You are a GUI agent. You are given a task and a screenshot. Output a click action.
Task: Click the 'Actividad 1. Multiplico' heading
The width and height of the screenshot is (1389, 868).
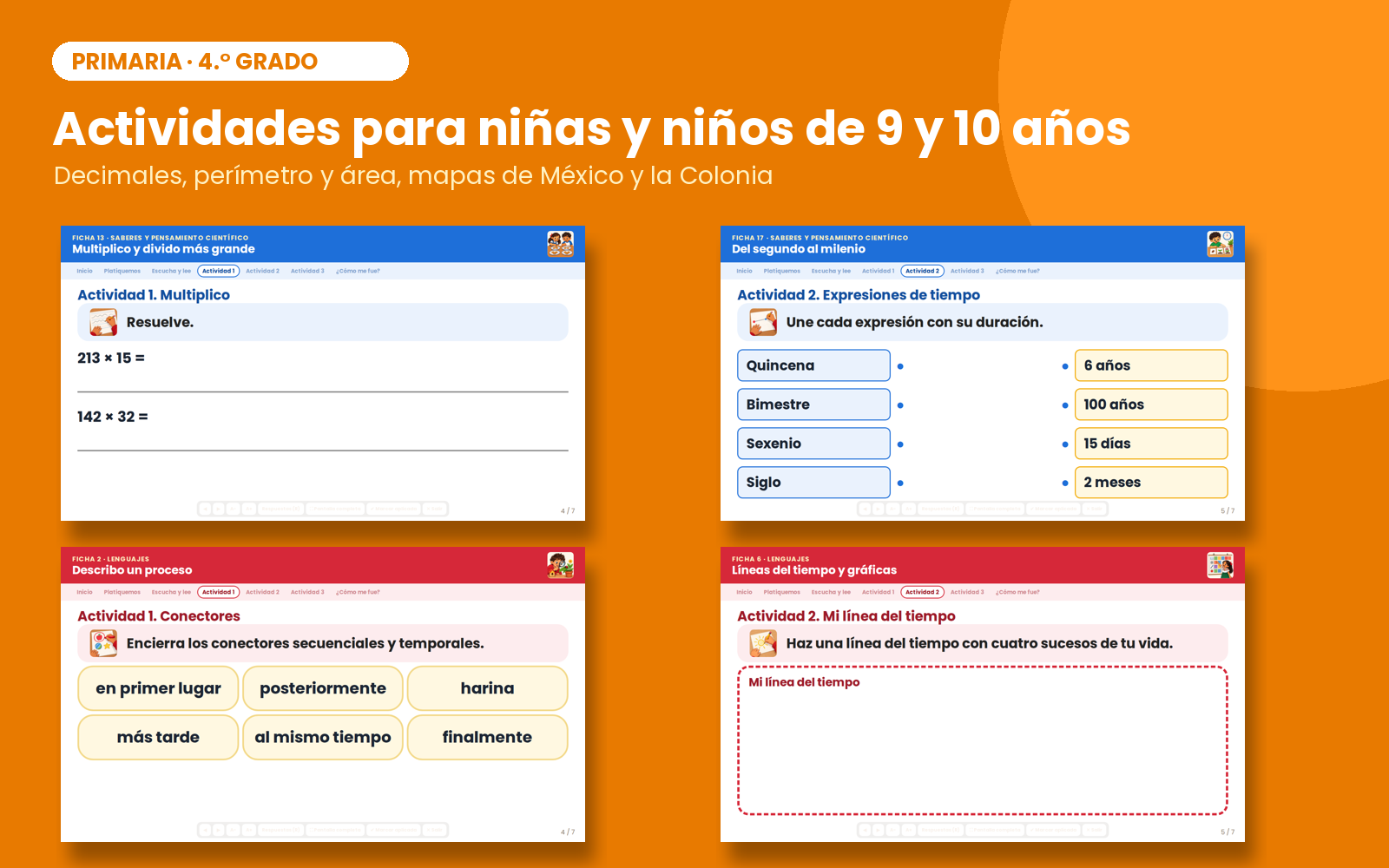(x=154, y=295)
